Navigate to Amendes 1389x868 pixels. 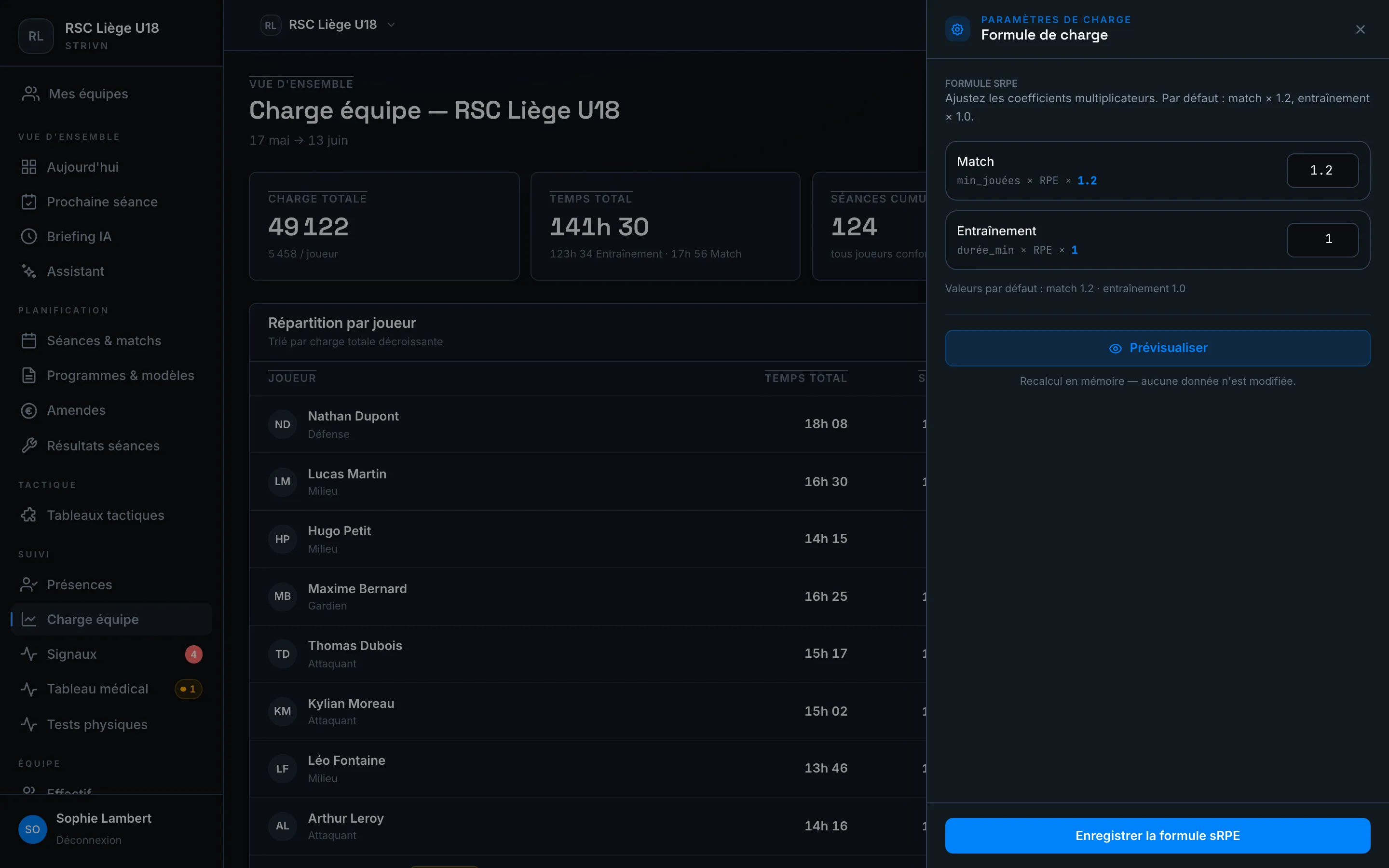coord(111,410)
